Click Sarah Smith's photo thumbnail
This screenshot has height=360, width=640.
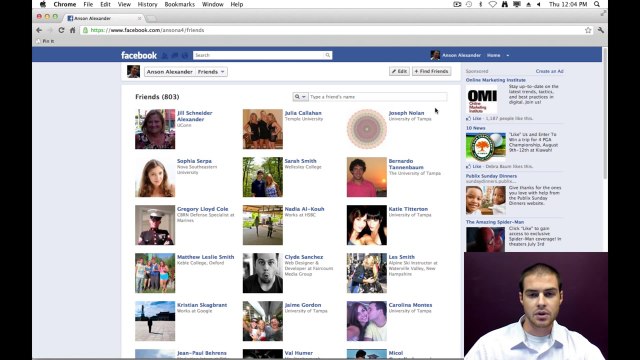(x=262, y=177)
